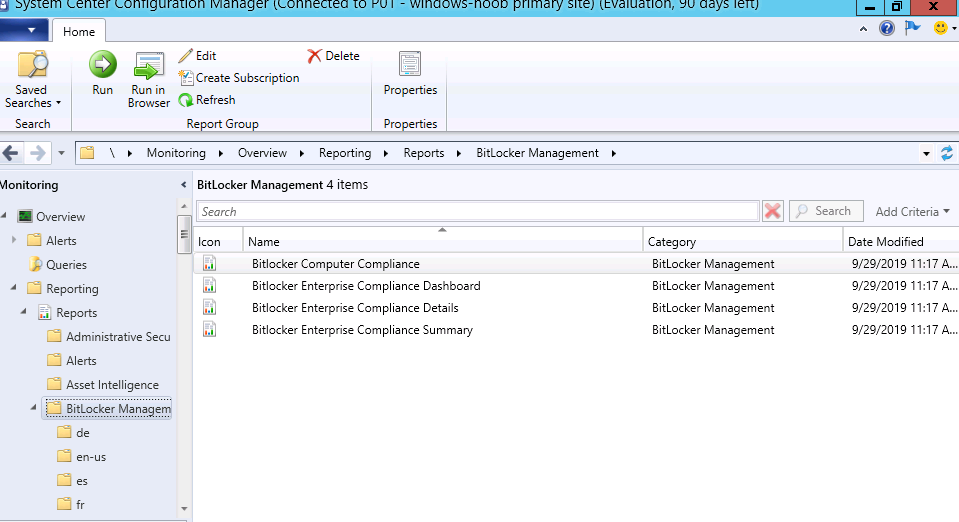
Task: Select Bitlocker Enterprise Compliance Dashboard report
Action: click(x=366, y=286)
